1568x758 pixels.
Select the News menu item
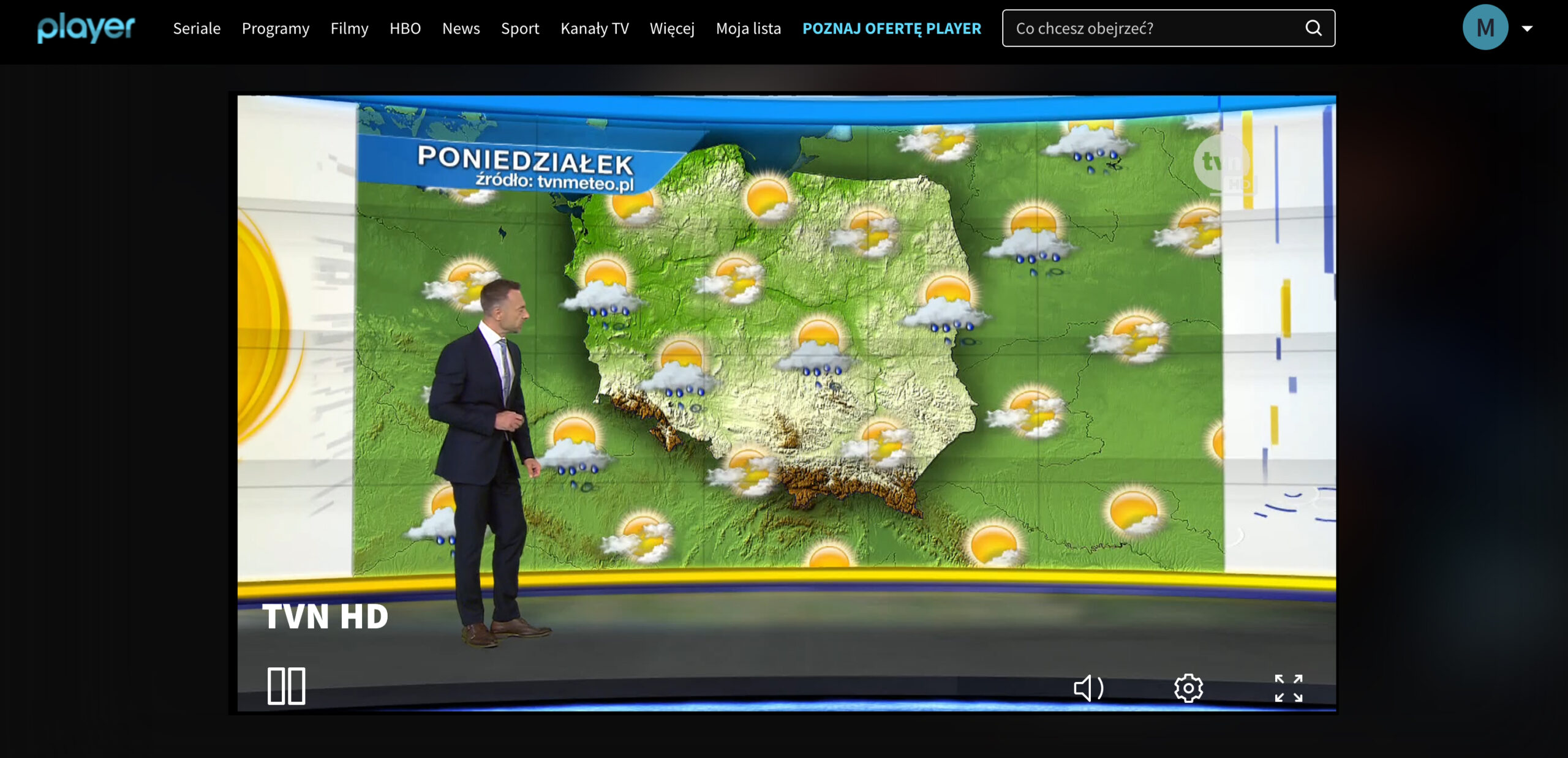(461, 28)
